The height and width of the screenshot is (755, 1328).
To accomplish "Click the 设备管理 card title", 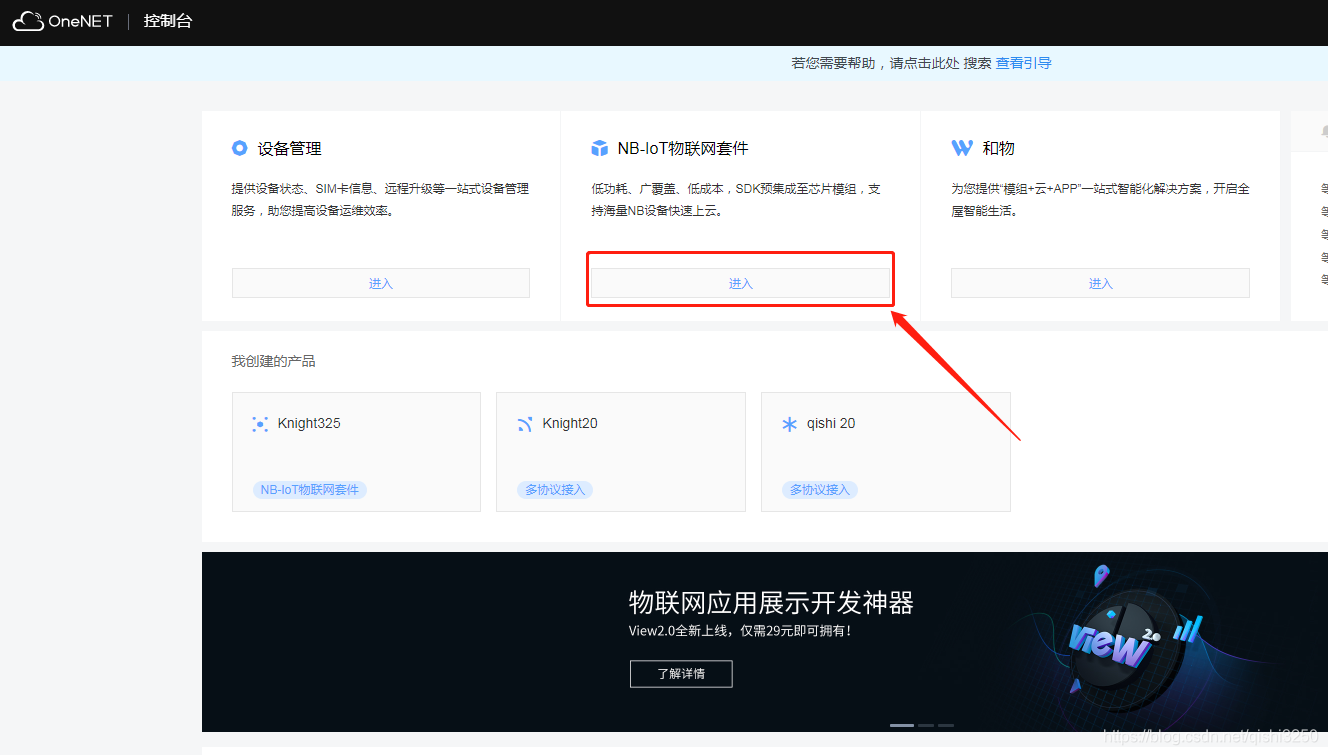I will pos(290,148).
